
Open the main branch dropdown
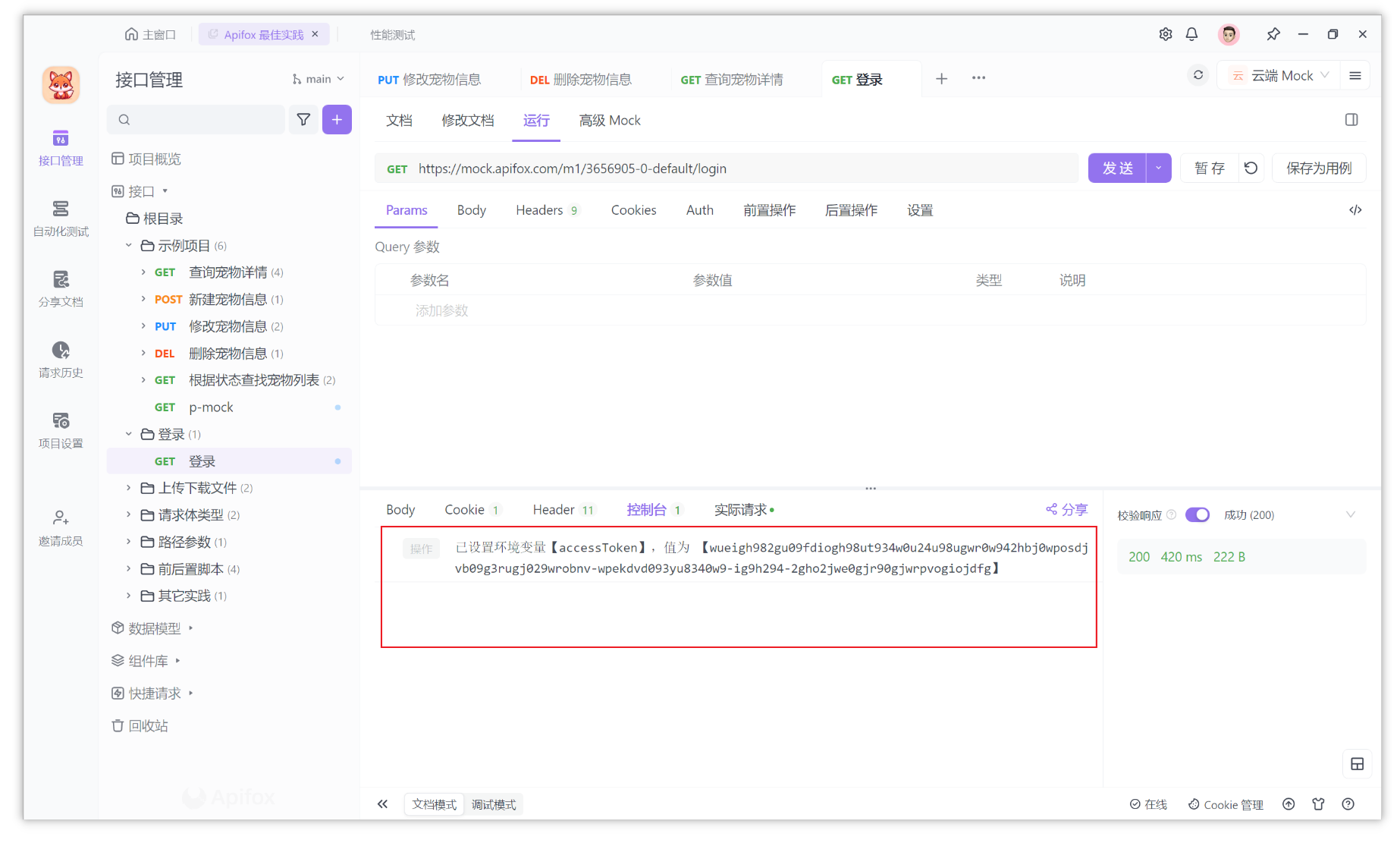tap(319, 78)
